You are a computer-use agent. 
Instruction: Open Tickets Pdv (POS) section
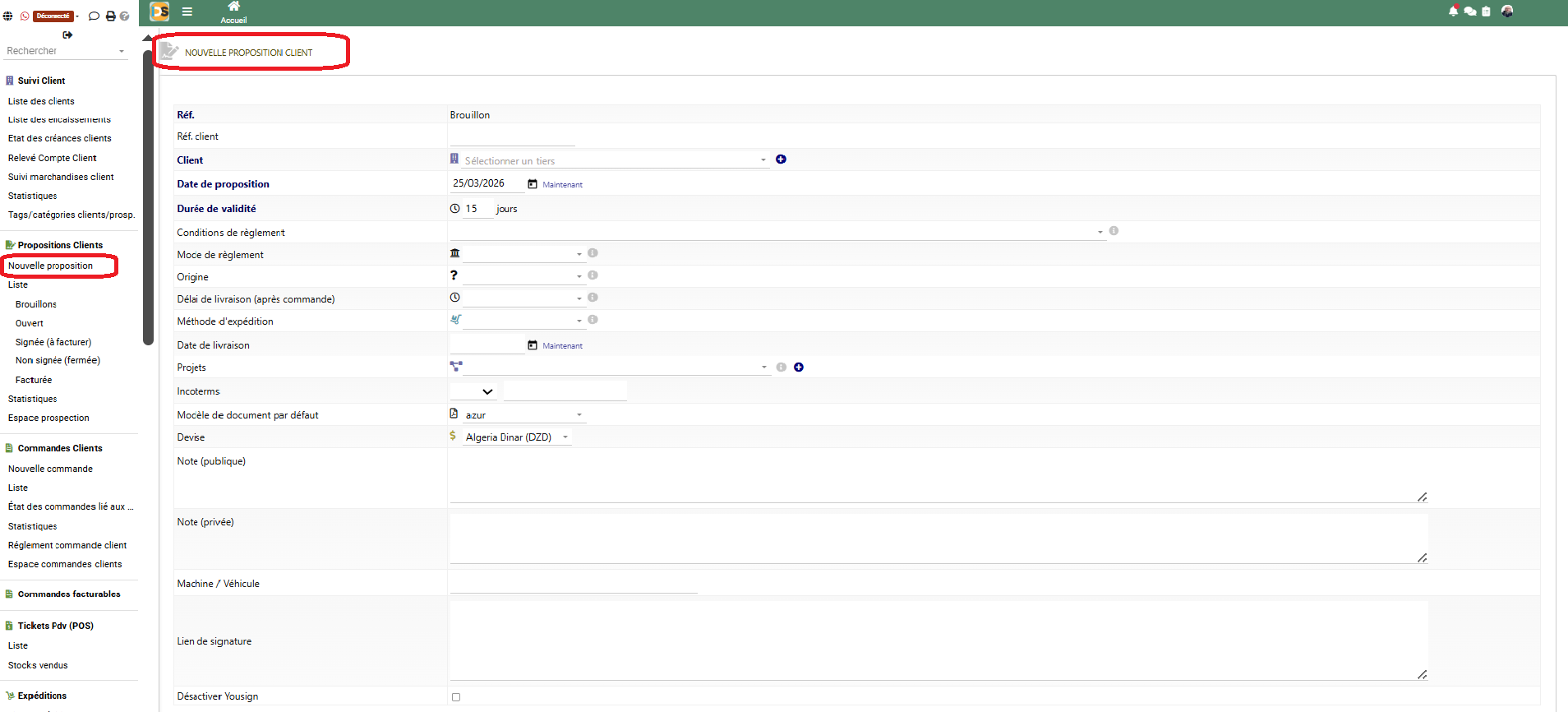tap(55, 626)
